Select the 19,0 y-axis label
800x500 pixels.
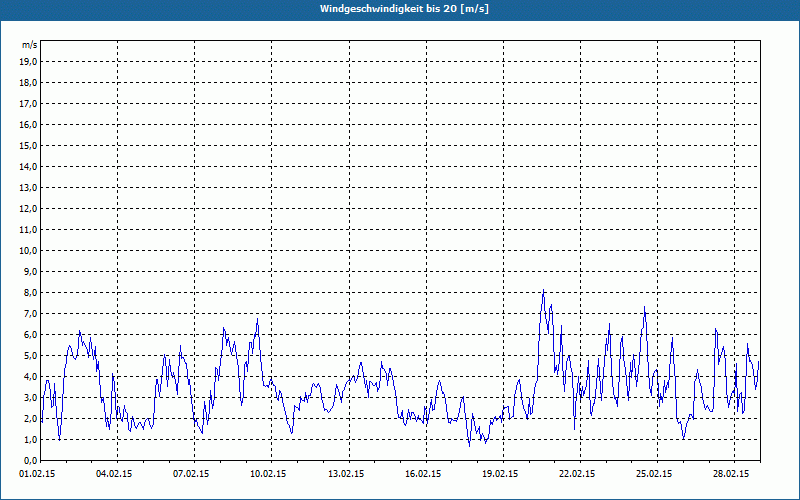coord(29,62)
